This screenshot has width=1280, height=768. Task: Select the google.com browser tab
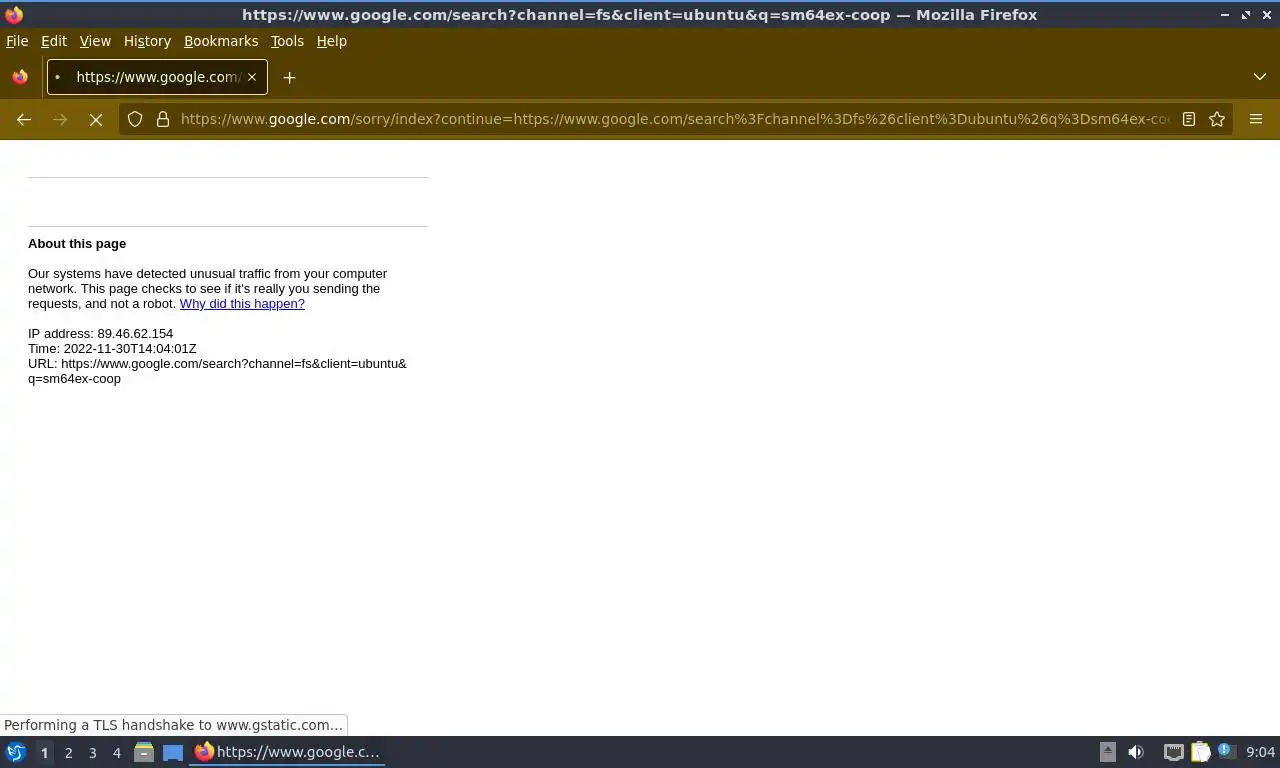pyautogui.click(x=157, y=77)
